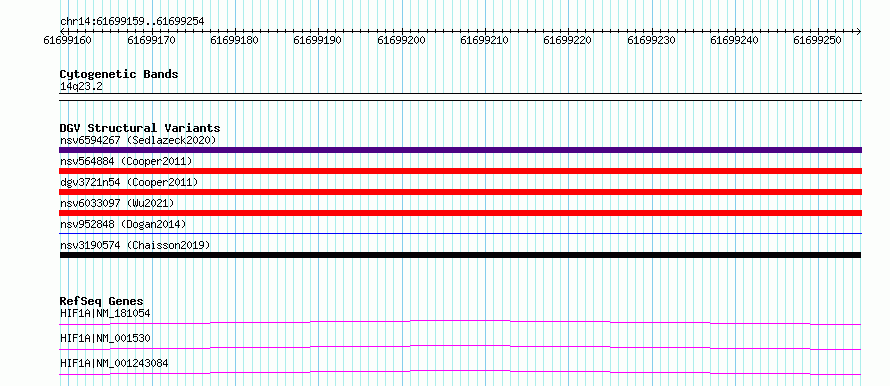Screen dimensions: 890x386
Task: Select variant label nsv3190574 (Chaisson2019)
Action: tap(135, 245)
